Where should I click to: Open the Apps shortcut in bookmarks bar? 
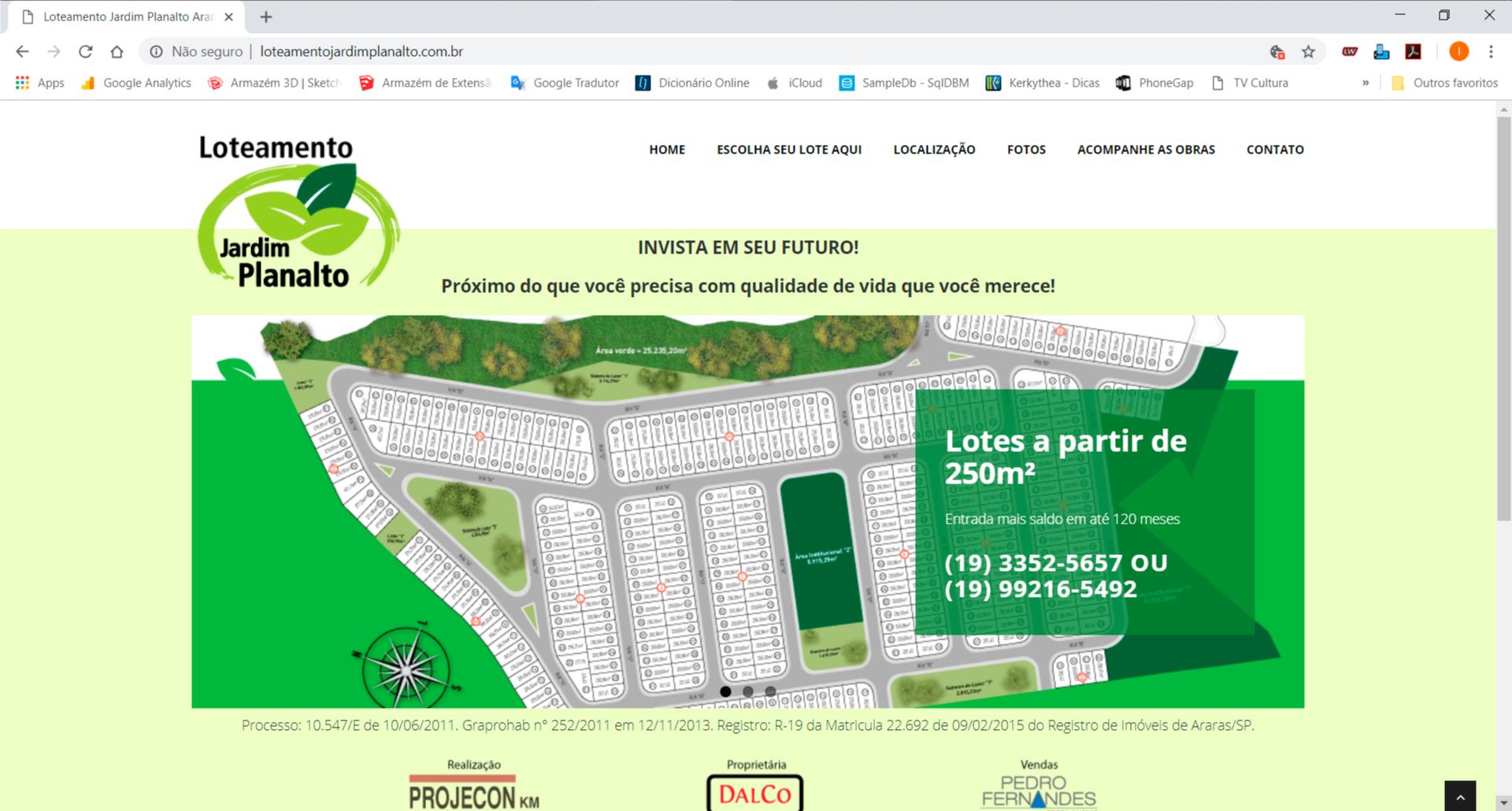coord(40,83)
